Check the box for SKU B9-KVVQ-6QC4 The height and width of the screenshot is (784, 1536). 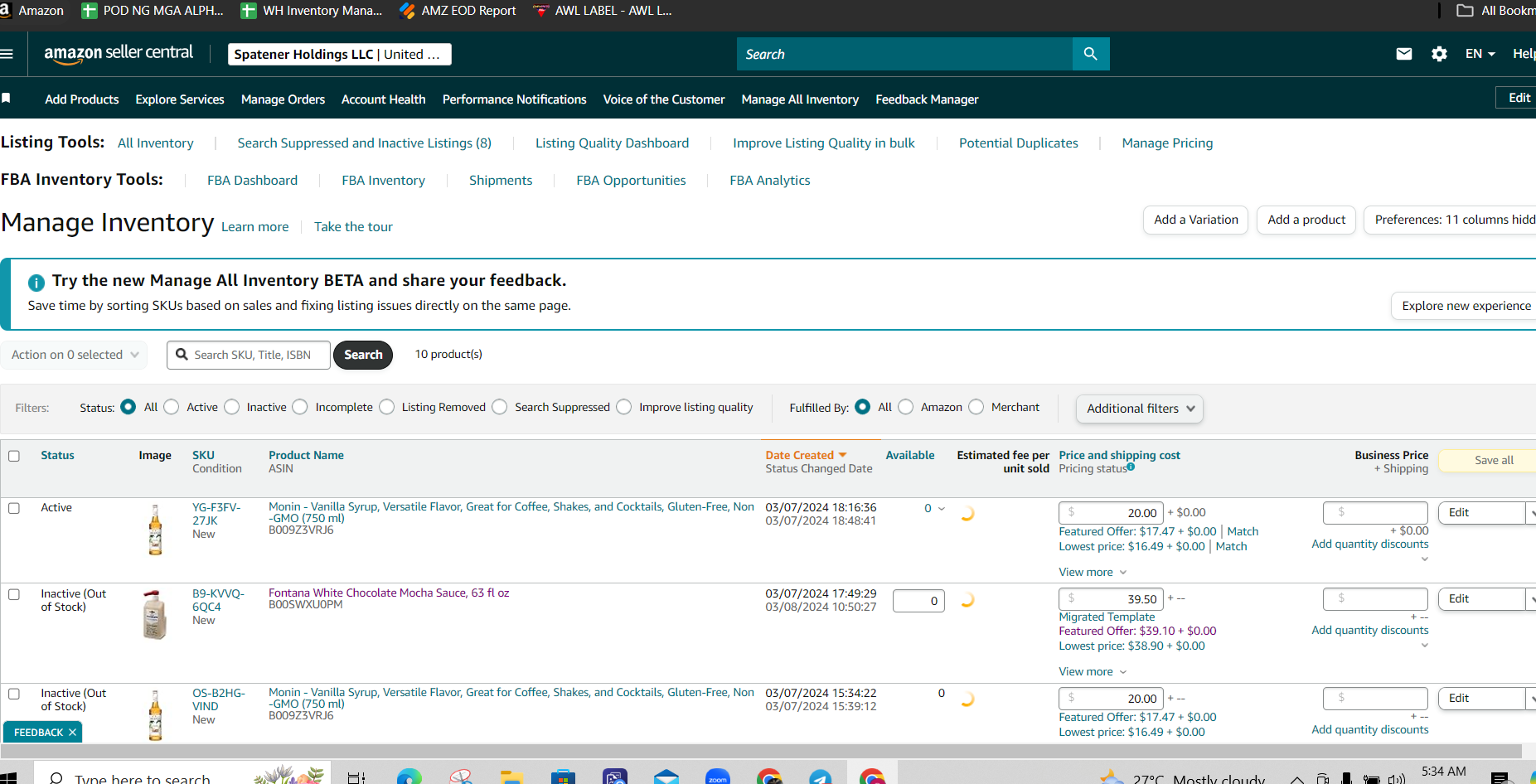coord(14,594)
